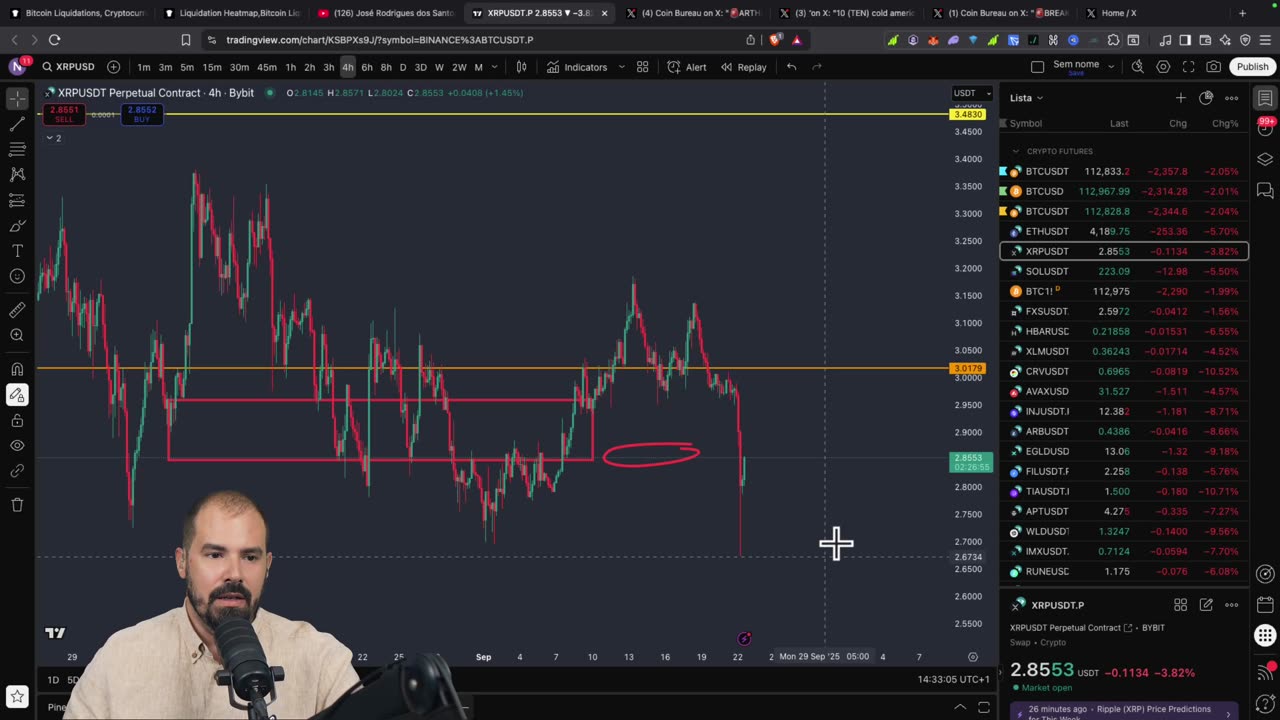Open the calendar panel on right sidebar
This screenshot has width=1280, height=720.
pyautogui.click(x=1265, y=604)
